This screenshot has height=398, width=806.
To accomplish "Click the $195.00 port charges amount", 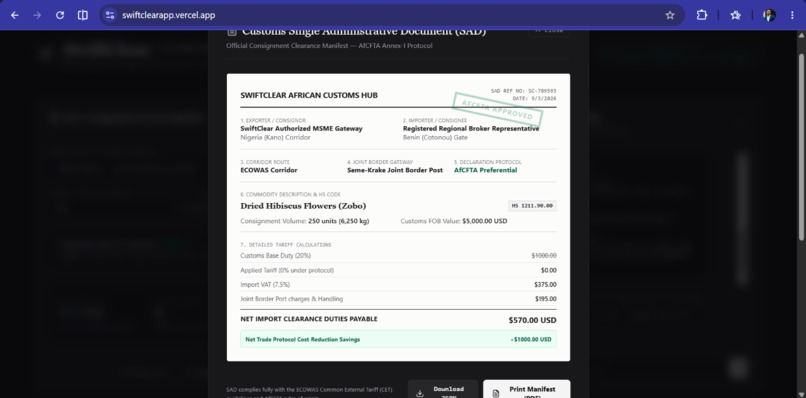I will 545,299.
